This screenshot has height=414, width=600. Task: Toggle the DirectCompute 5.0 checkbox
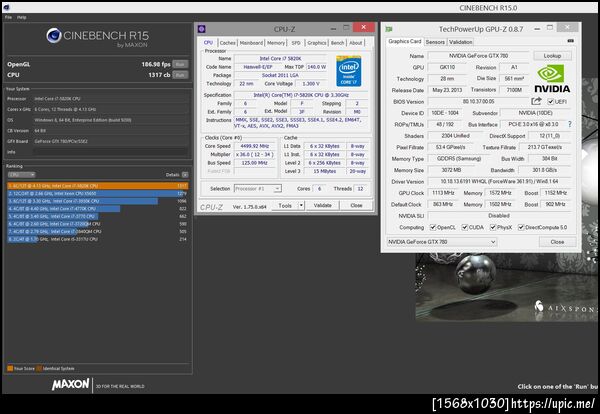tap(521, 227)
